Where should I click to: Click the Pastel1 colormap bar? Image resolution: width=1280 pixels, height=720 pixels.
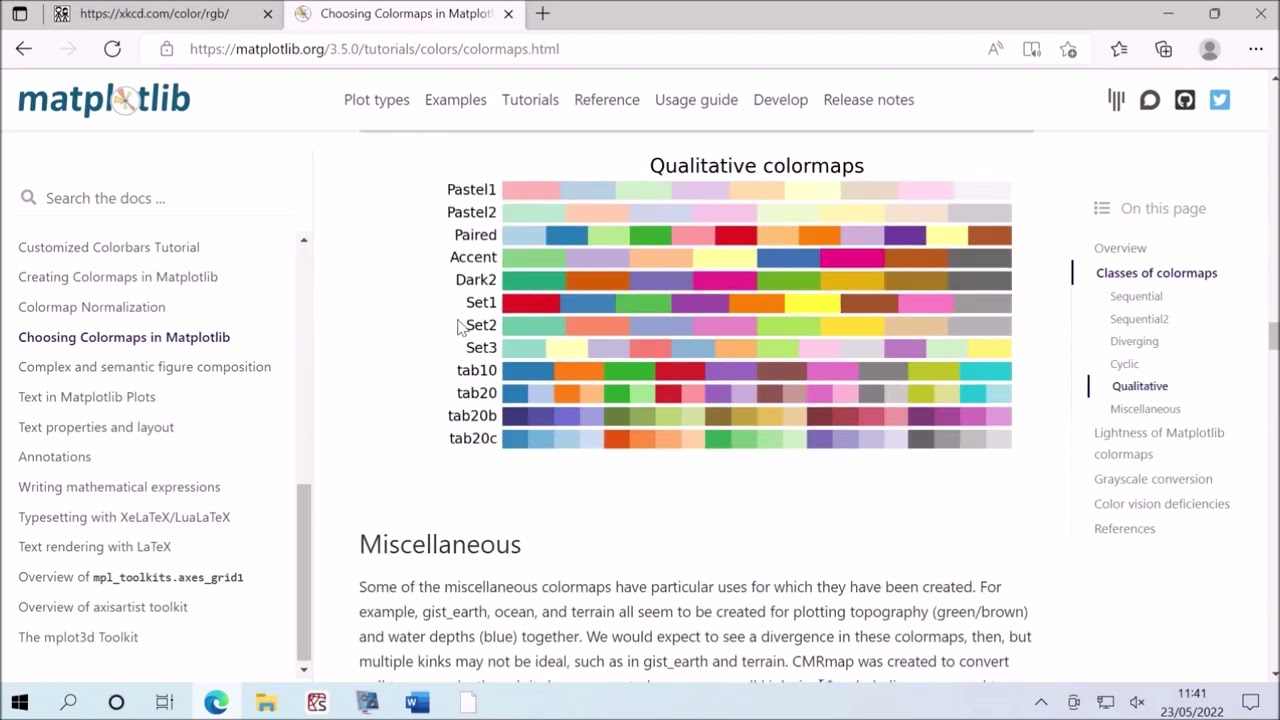click(757, 190)
